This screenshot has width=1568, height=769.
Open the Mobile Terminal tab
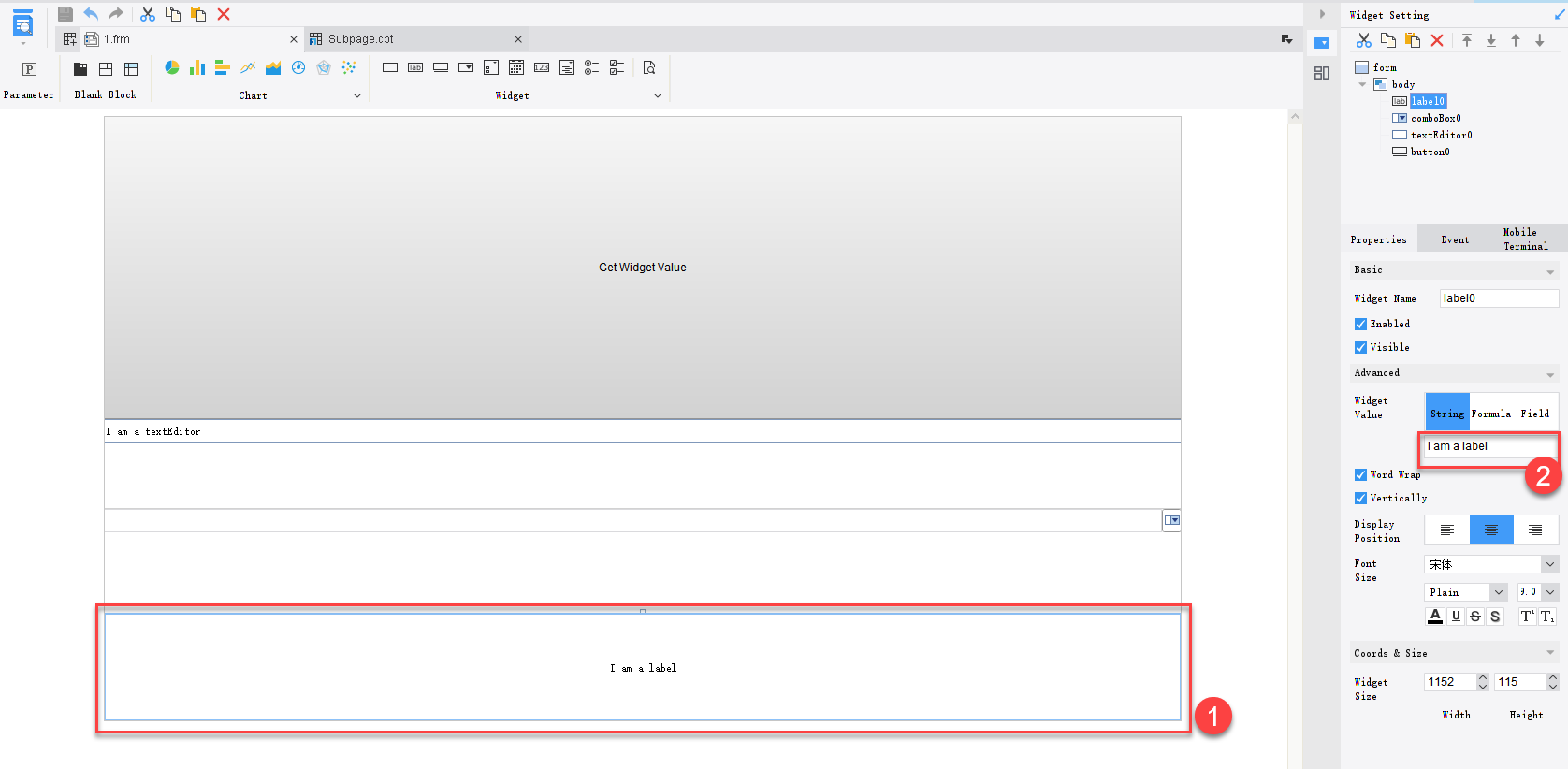pos(1526,239)
